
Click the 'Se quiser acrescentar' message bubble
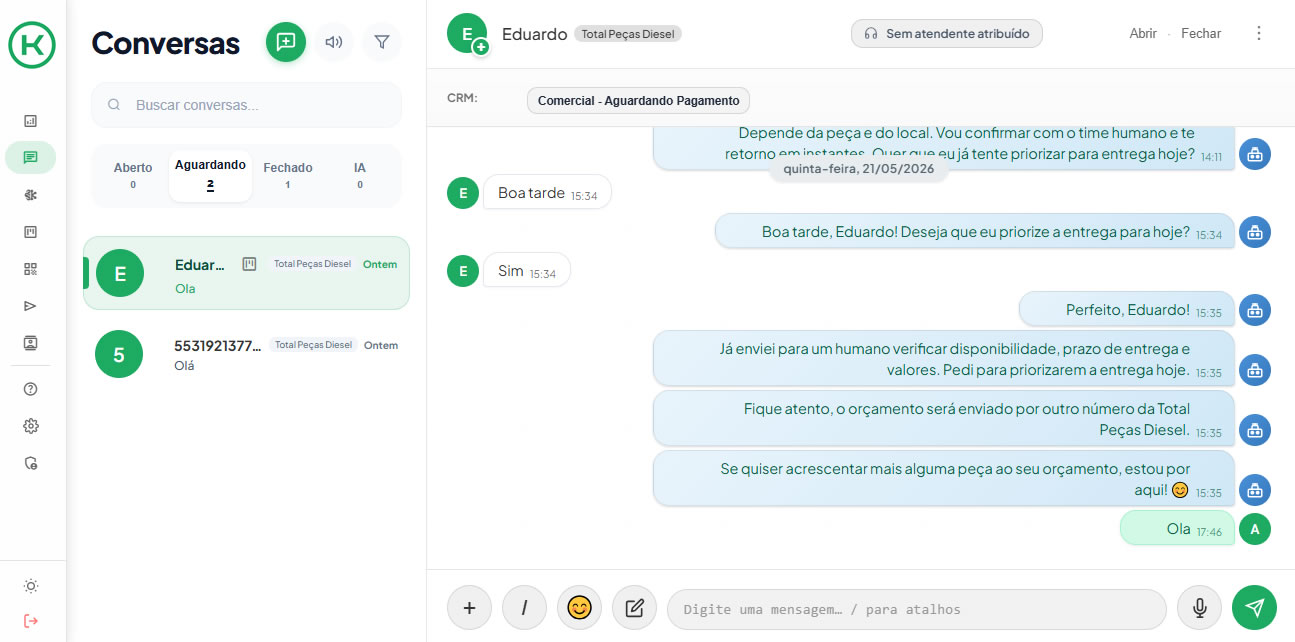(943, 479)
